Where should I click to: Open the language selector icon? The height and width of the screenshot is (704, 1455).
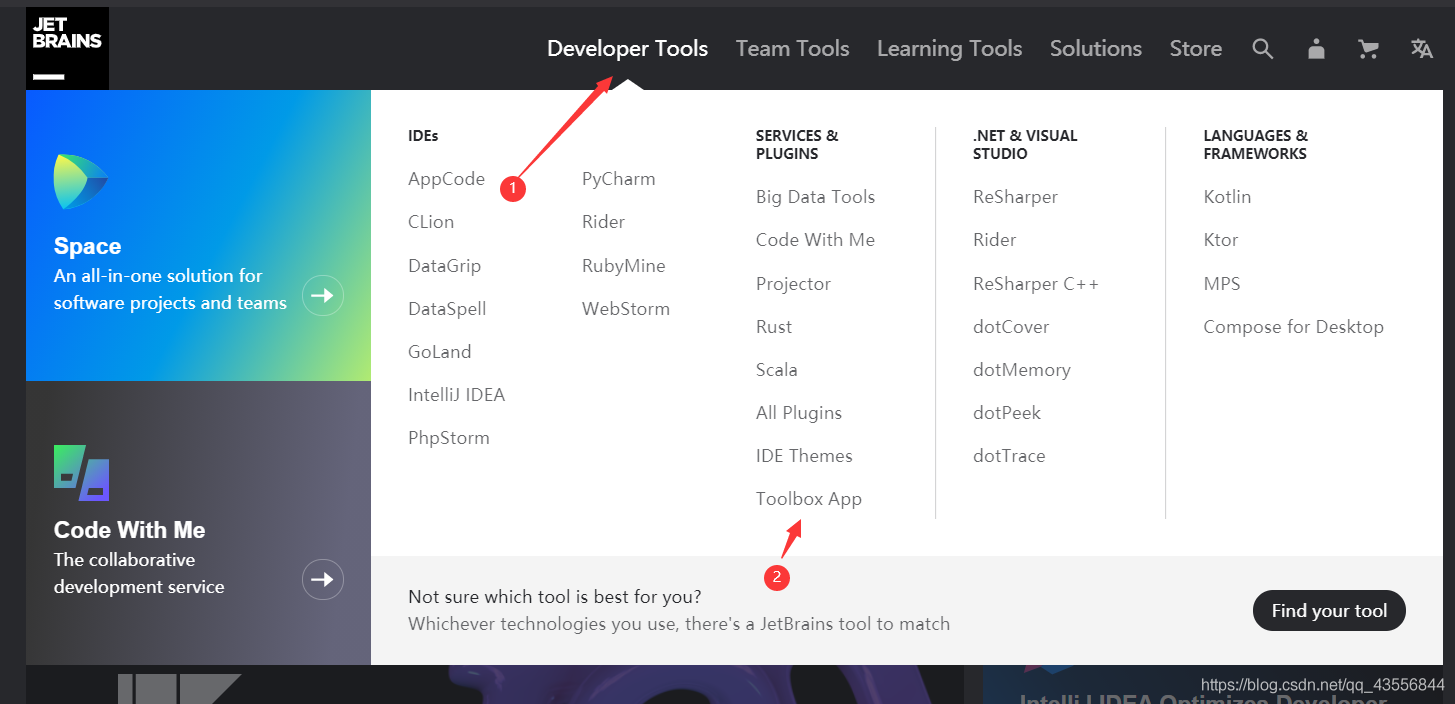1421,48
